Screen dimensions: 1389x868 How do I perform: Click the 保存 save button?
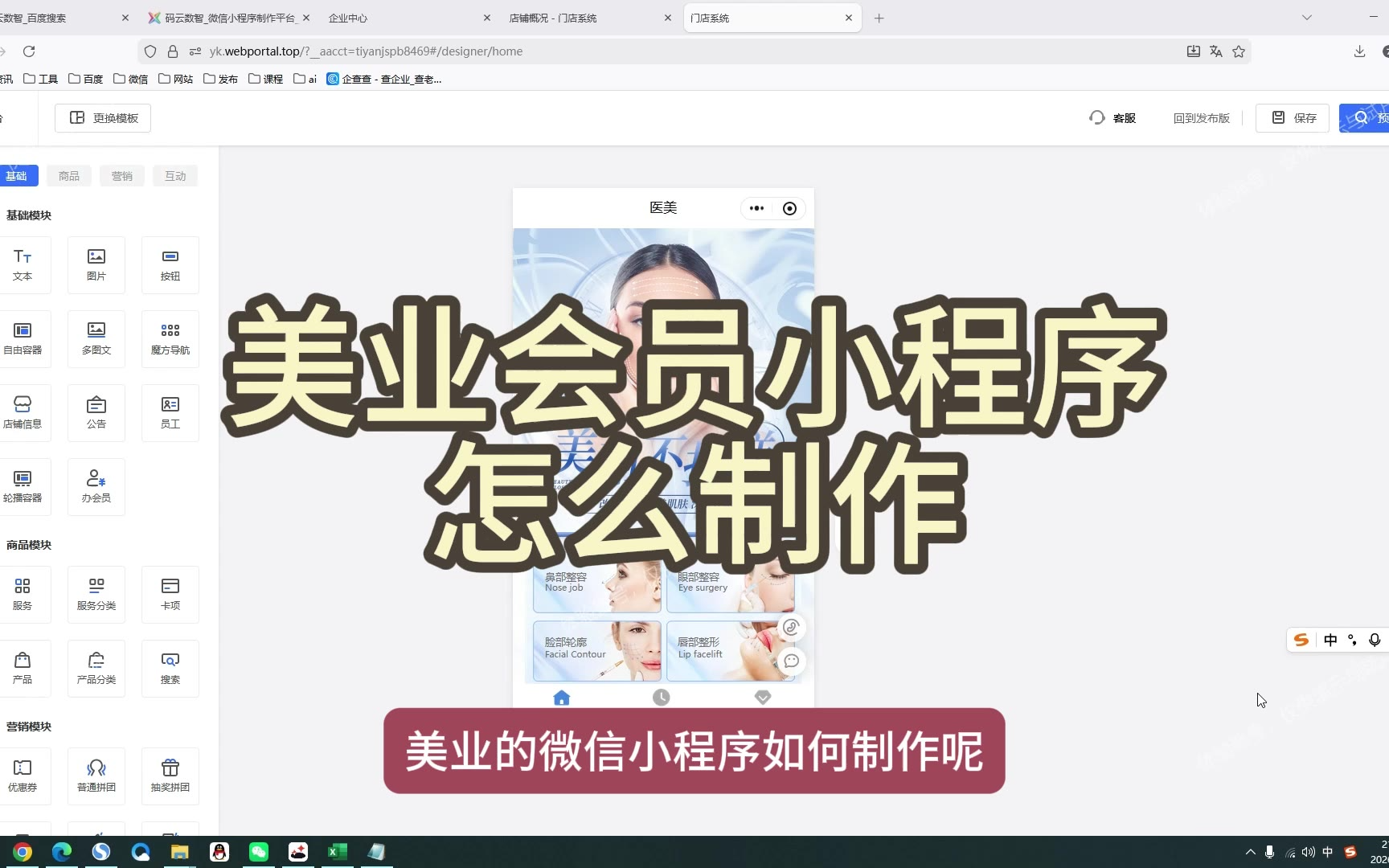click(x=1293, y=118)
